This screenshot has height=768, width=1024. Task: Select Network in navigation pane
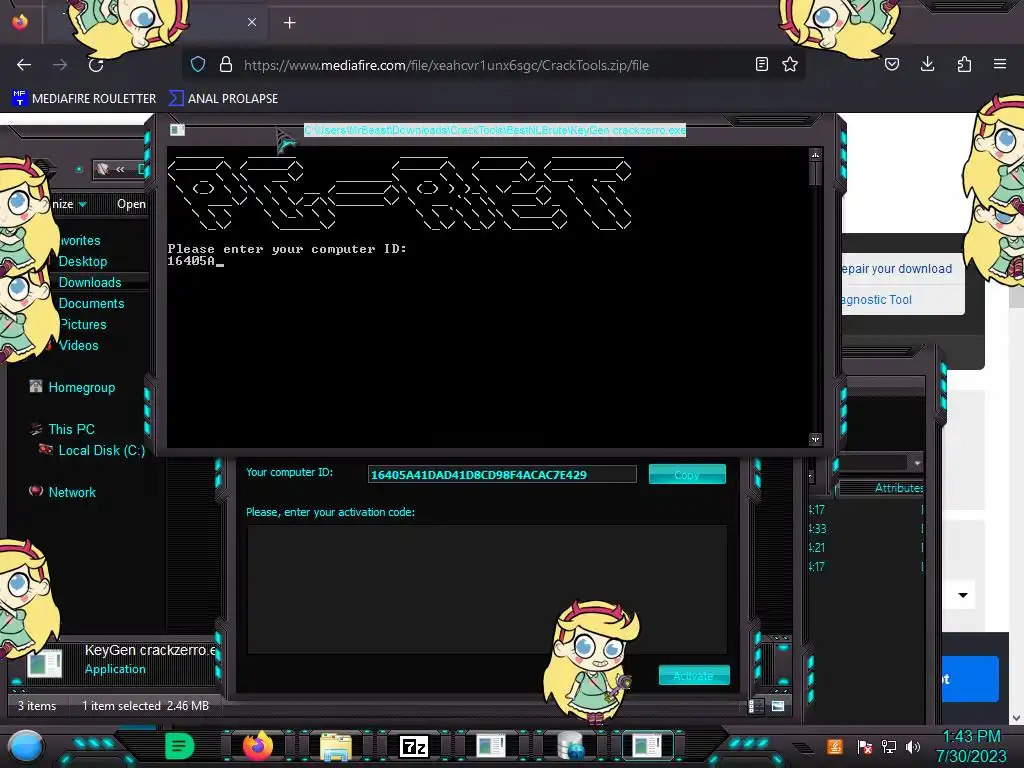coord(72,492)
